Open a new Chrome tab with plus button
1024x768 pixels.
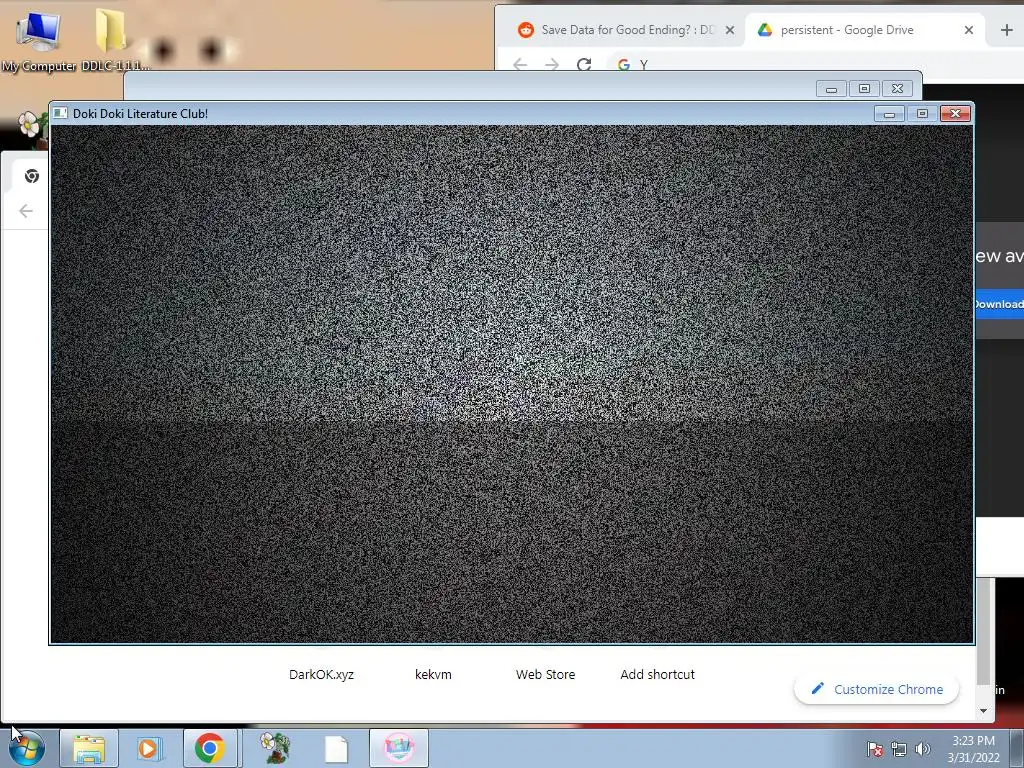tap(1006, 30)
